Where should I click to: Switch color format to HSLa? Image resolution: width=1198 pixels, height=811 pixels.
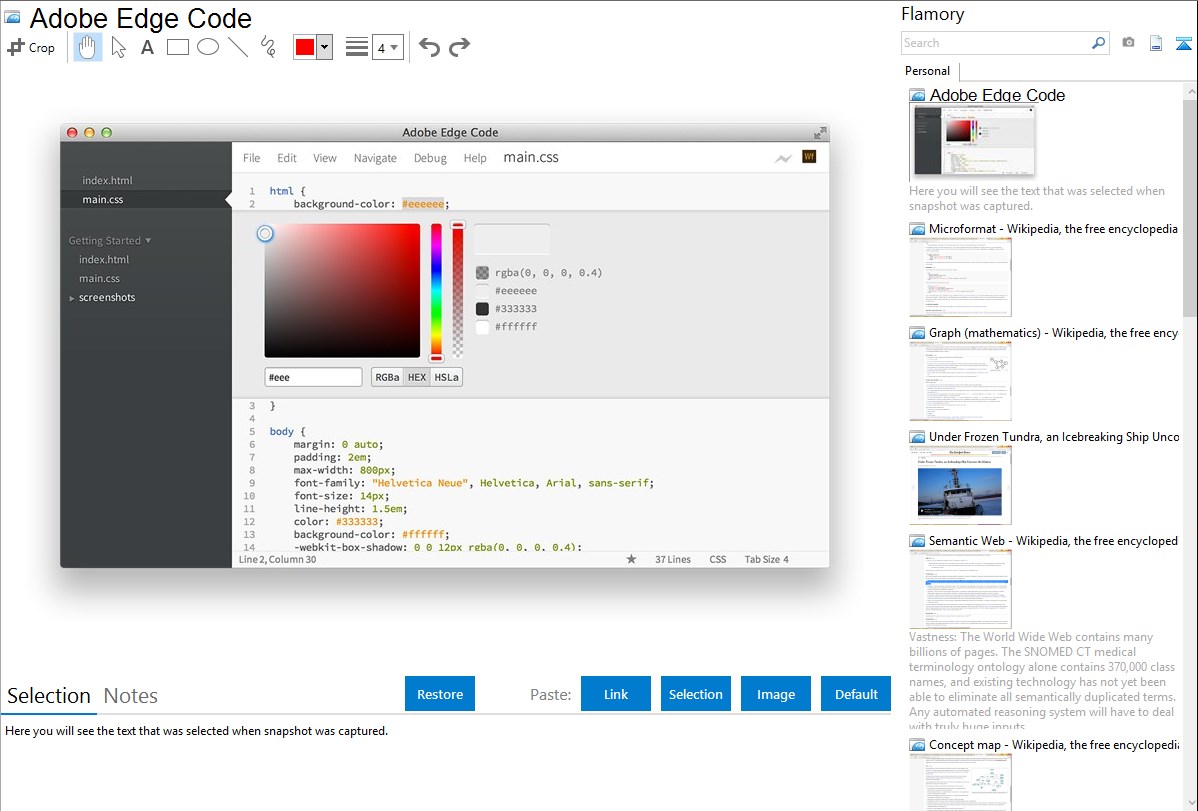click(x=446, y=377)
